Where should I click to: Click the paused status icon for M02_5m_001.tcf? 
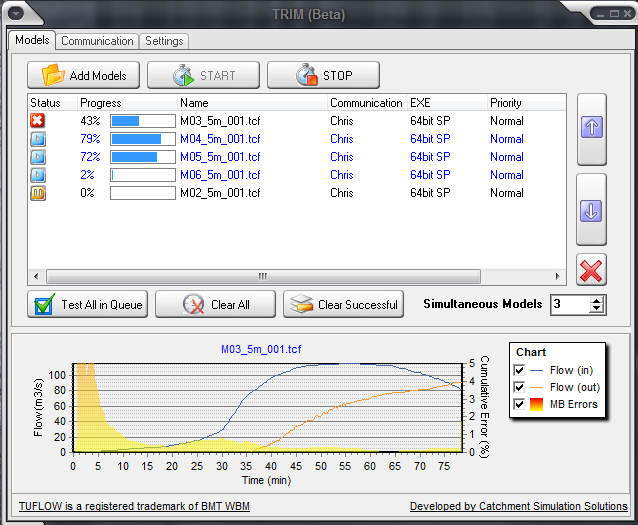click(x=38, y=193)
